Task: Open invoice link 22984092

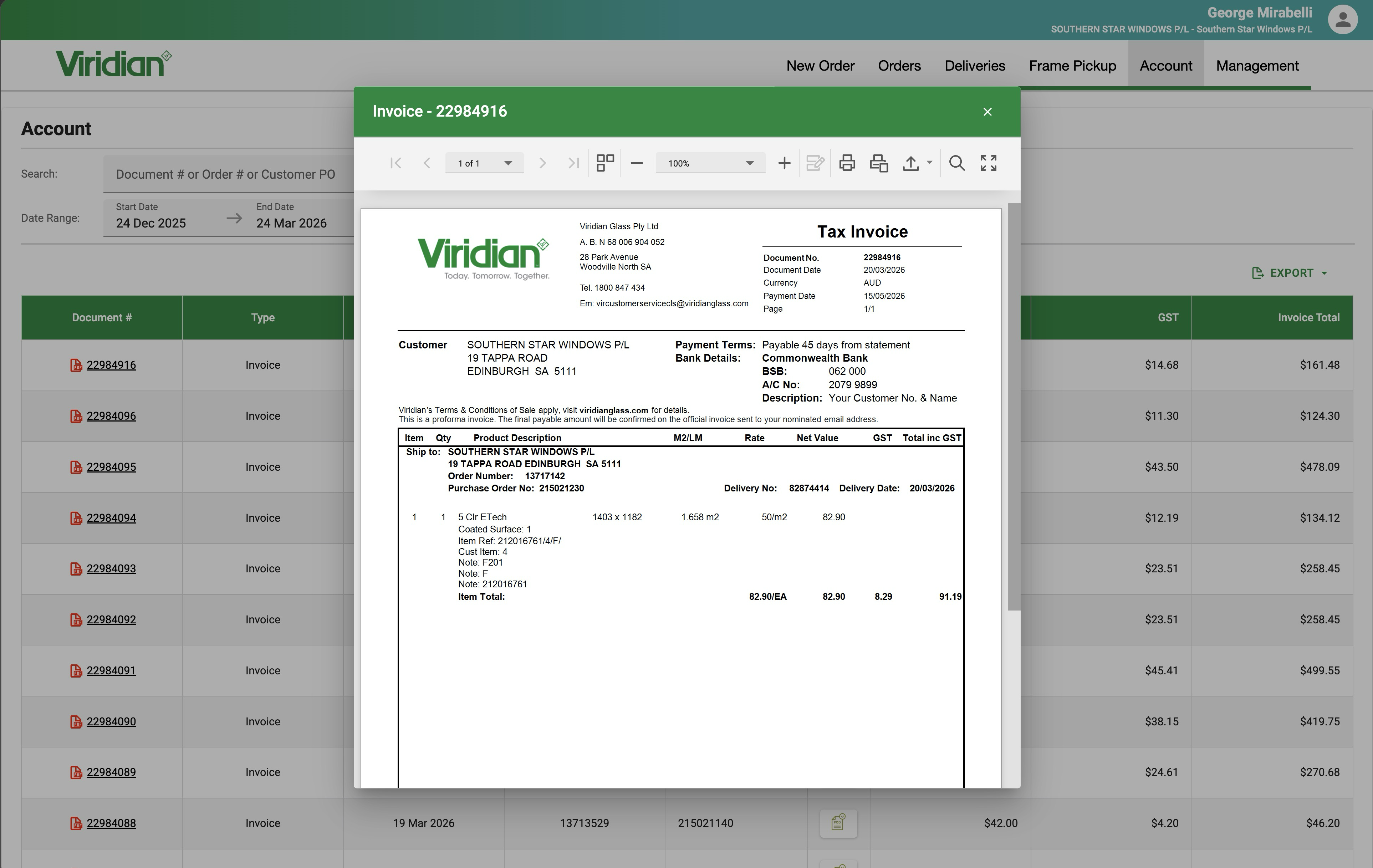Action: (x=111, y=619)
